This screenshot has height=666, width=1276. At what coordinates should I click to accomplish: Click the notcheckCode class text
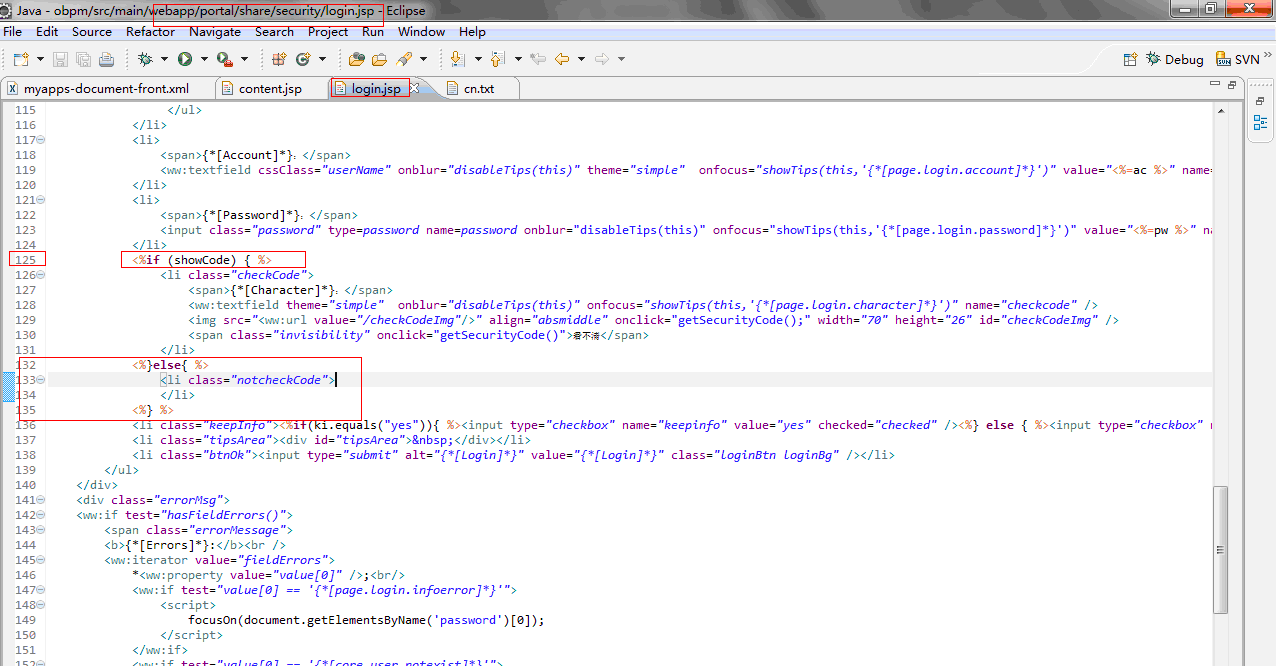[281, 380]
